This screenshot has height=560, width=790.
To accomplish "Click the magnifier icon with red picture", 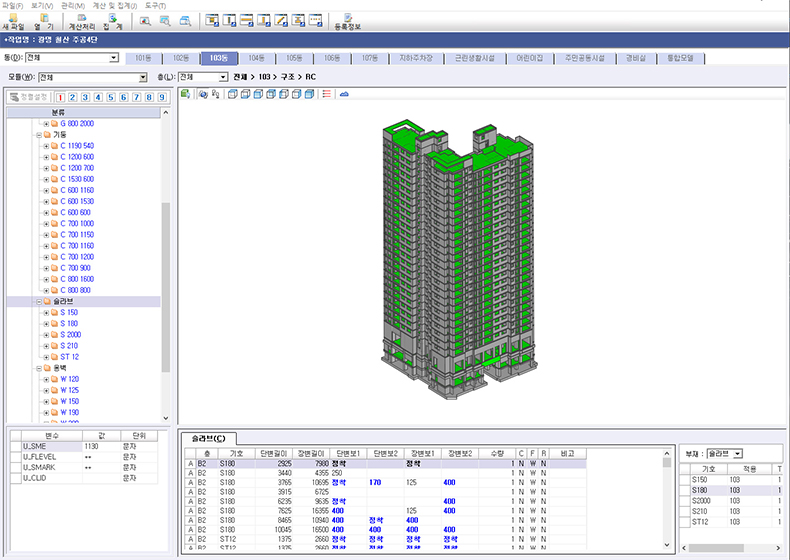I will coord(145,21).
